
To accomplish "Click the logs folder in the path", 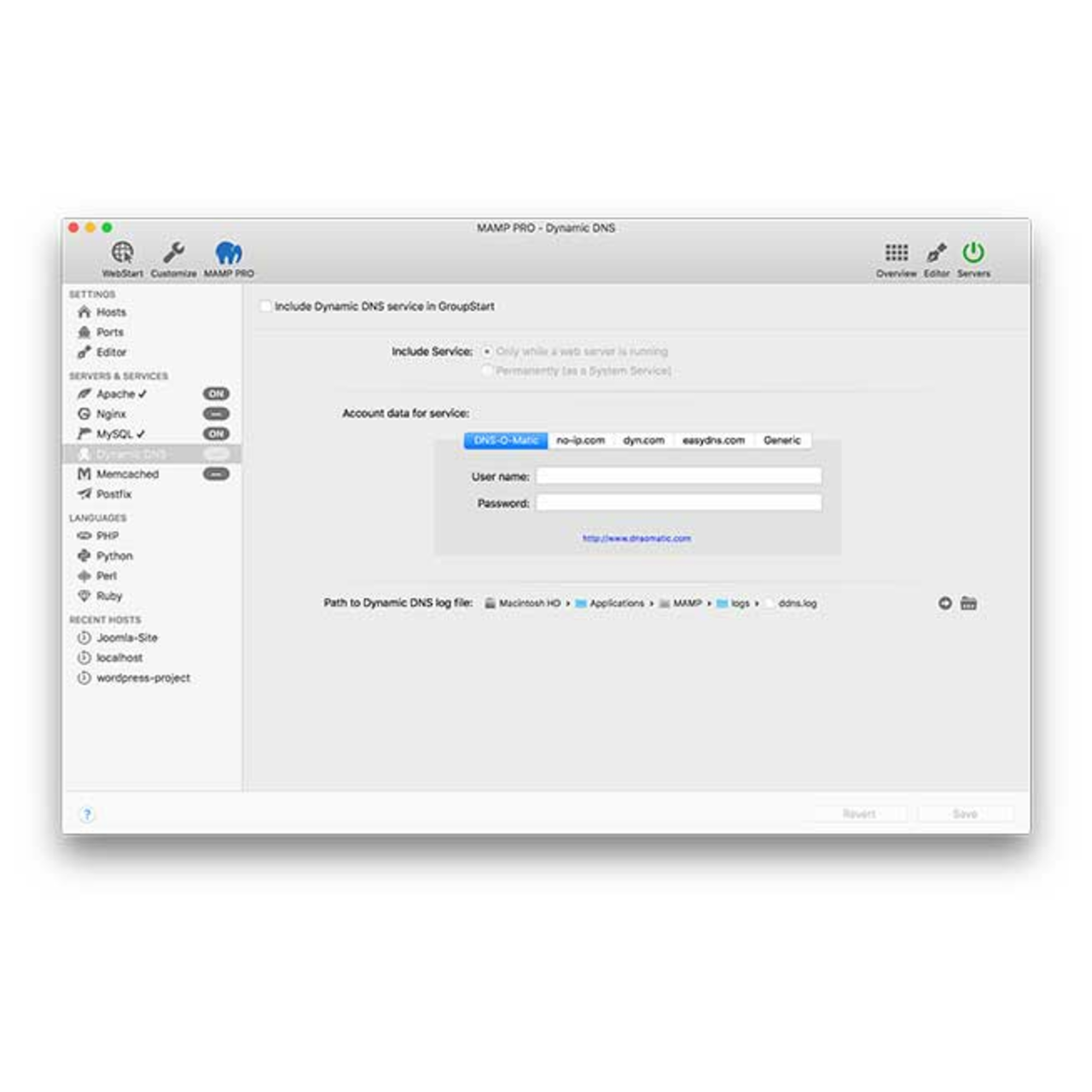I will coord(733,603).
